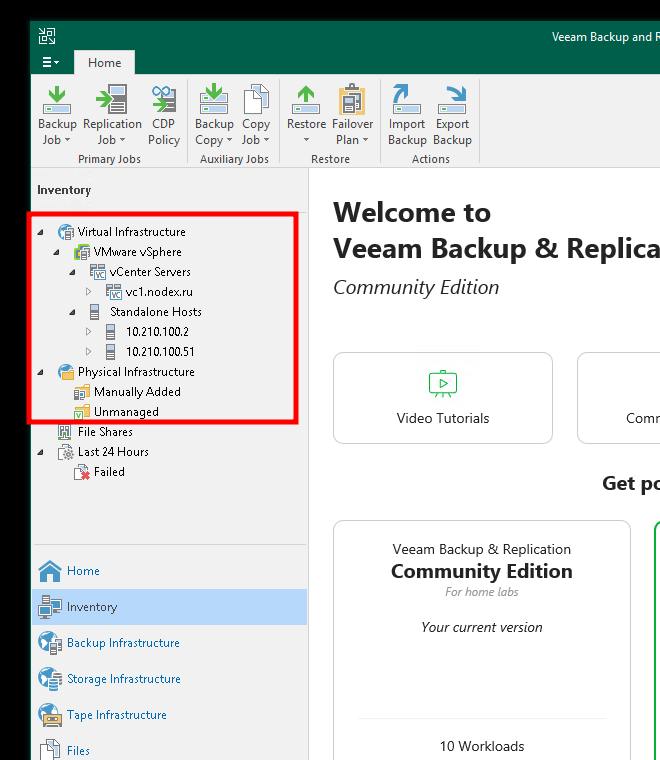The height and width of the screenshot is (760, 660).
Task: Select the Manually Added label in the tree
Action: click(137, 392)
